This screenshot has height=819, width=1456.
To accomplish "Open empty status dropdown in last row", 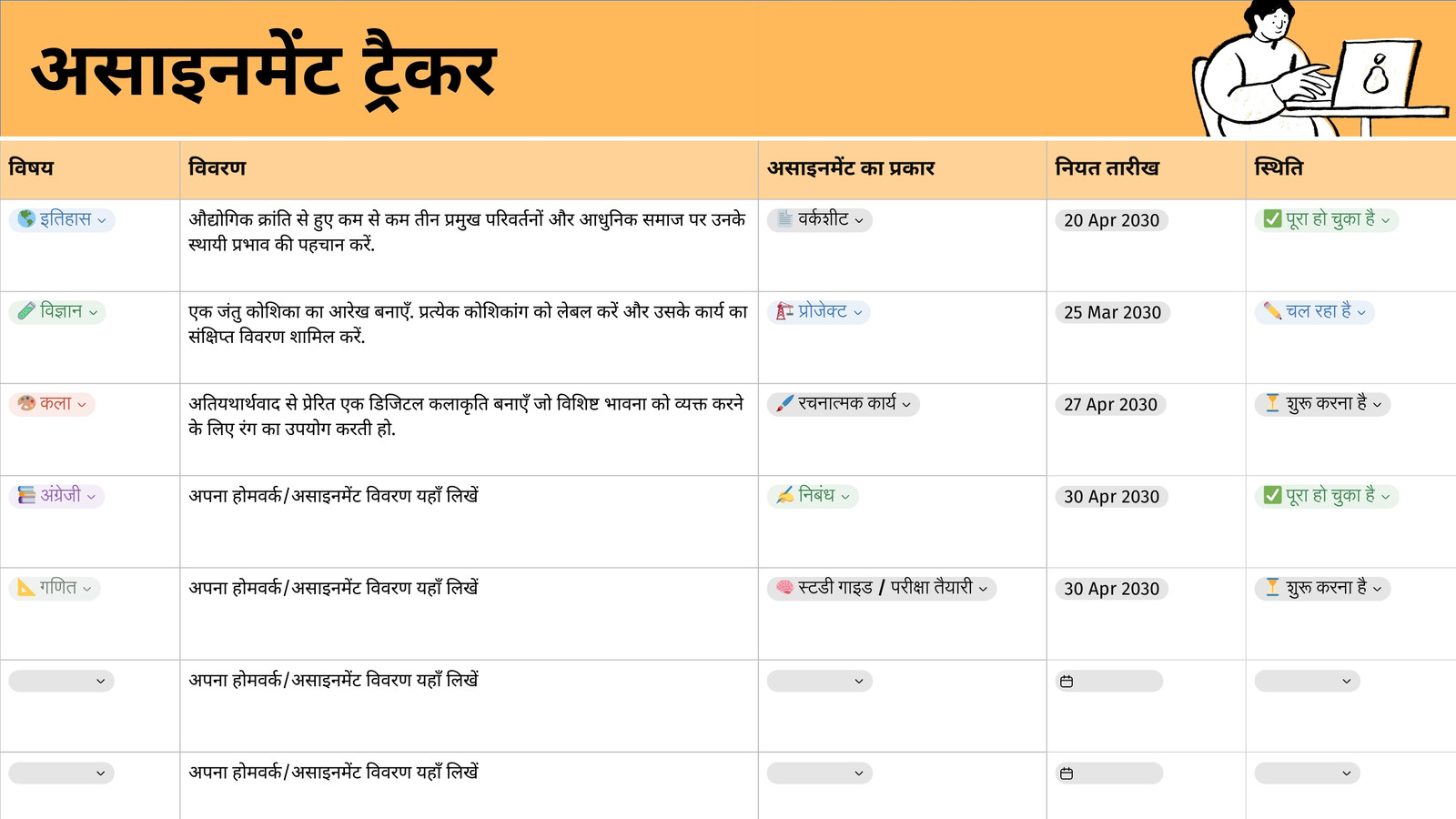I will pyautogui.click(x=1308, y=773).
